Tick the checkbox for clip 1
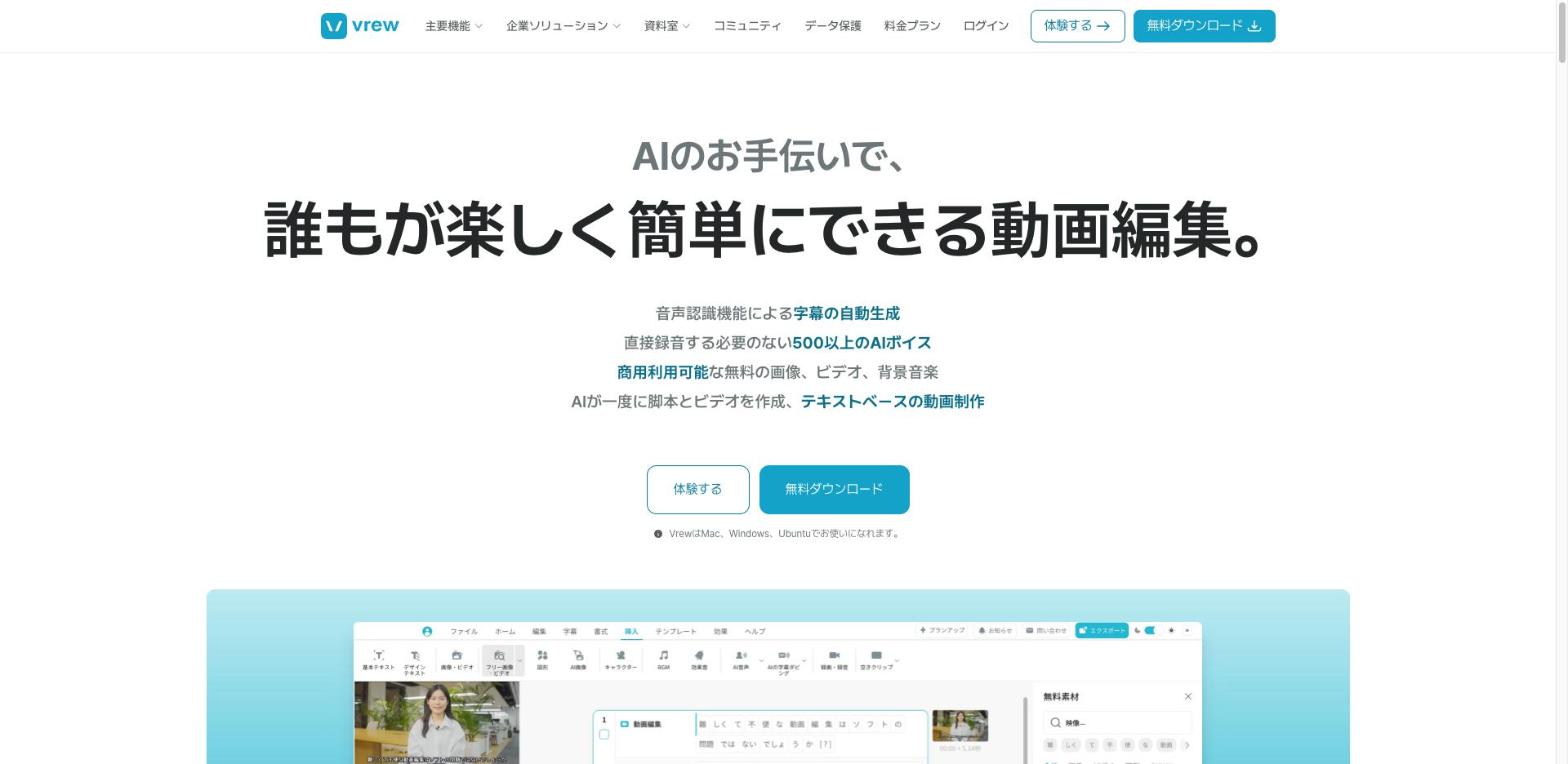Screen dimensions: 1568x764 tap(604, 735)
